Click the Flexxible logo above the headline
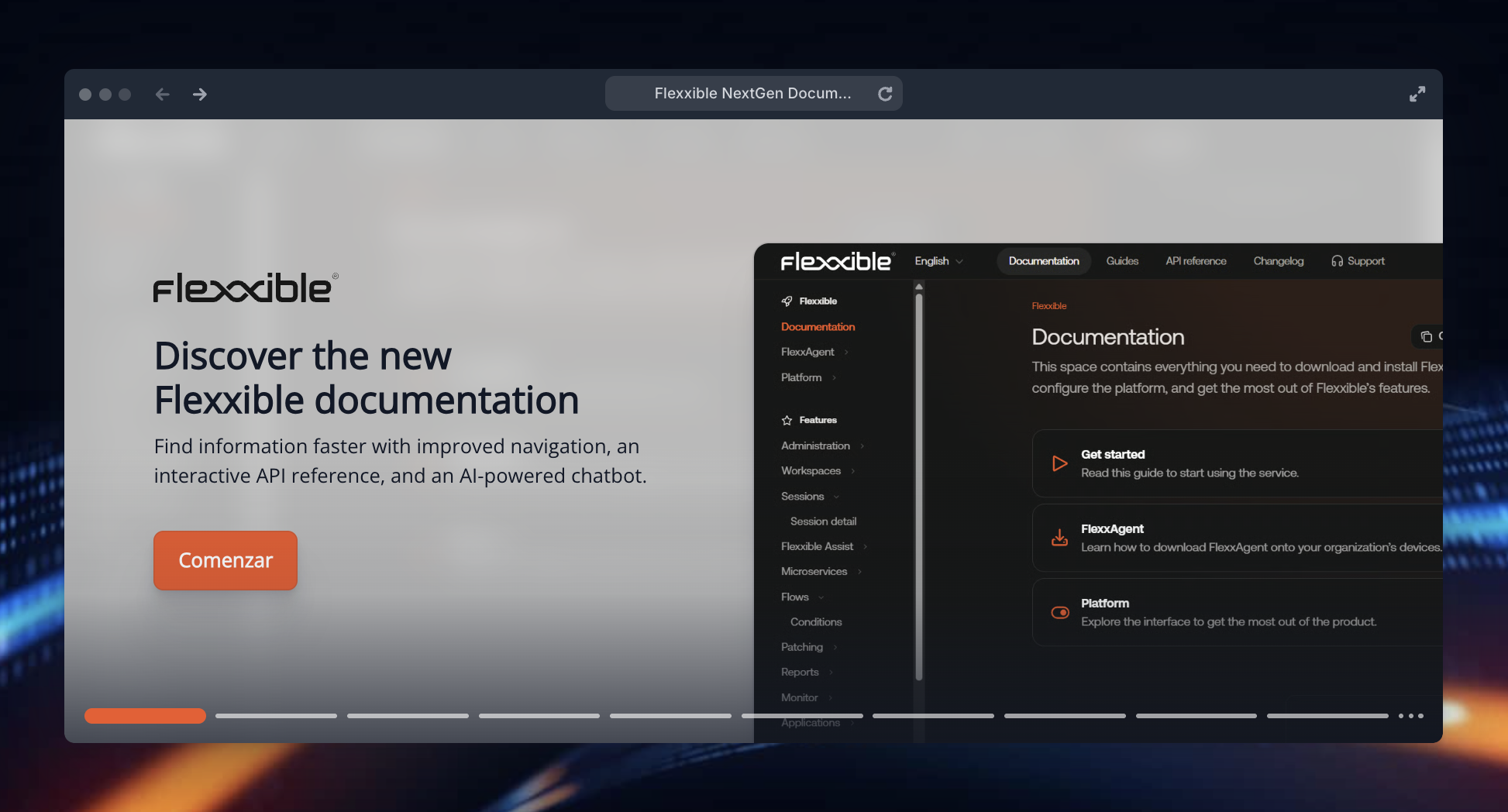This screenshot has height=812, width=1508. point(246,287)
